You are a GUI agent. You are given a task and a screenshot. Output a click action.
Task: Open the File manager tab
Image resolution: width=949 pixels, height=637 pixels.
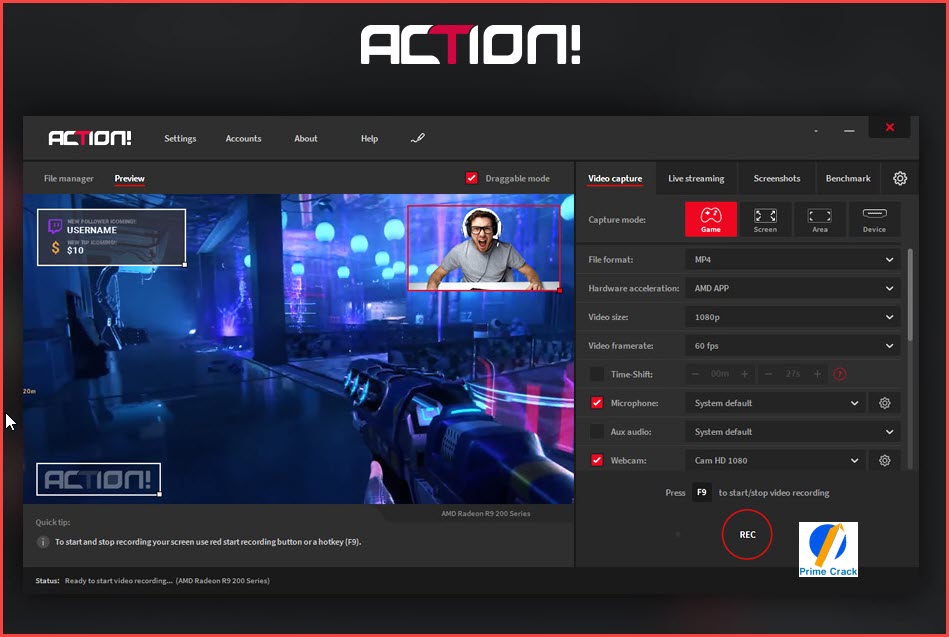[68, 179]
